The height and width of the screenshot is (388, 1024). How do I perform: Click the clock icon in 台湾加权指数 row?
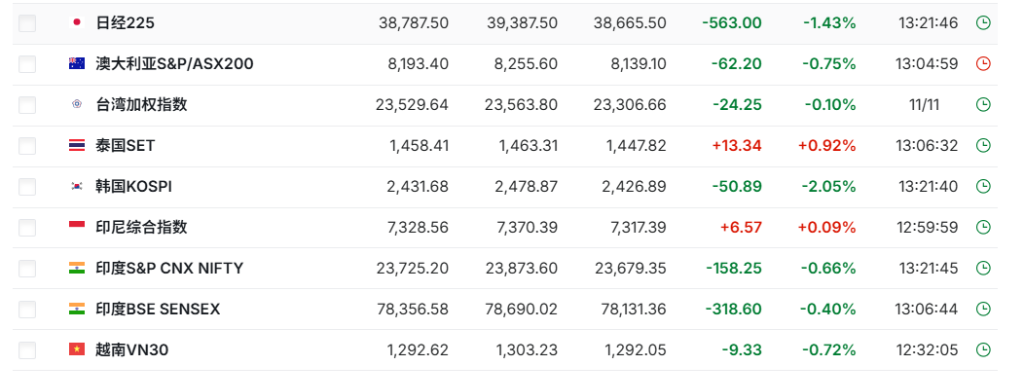point(982,105)
